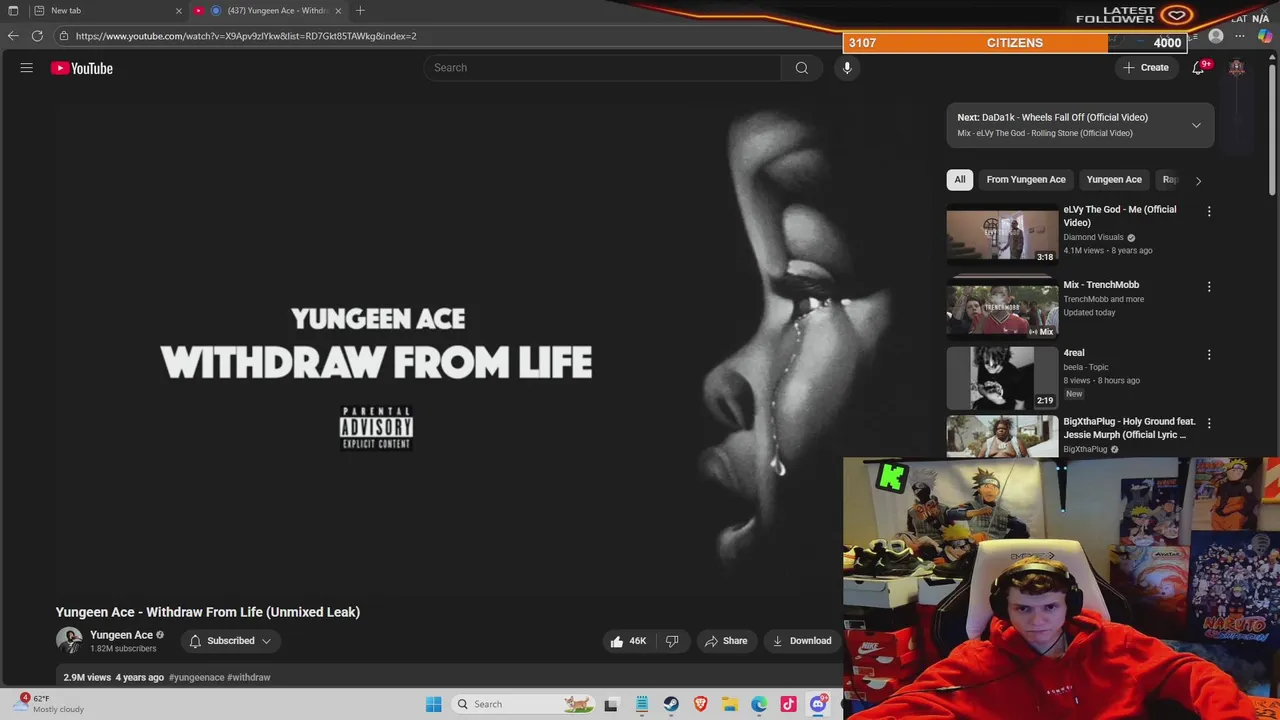Open the Mix - TrenchMobb thumbnail
This screenshot has height=720, width=1280.
[x=1002, y=308]
